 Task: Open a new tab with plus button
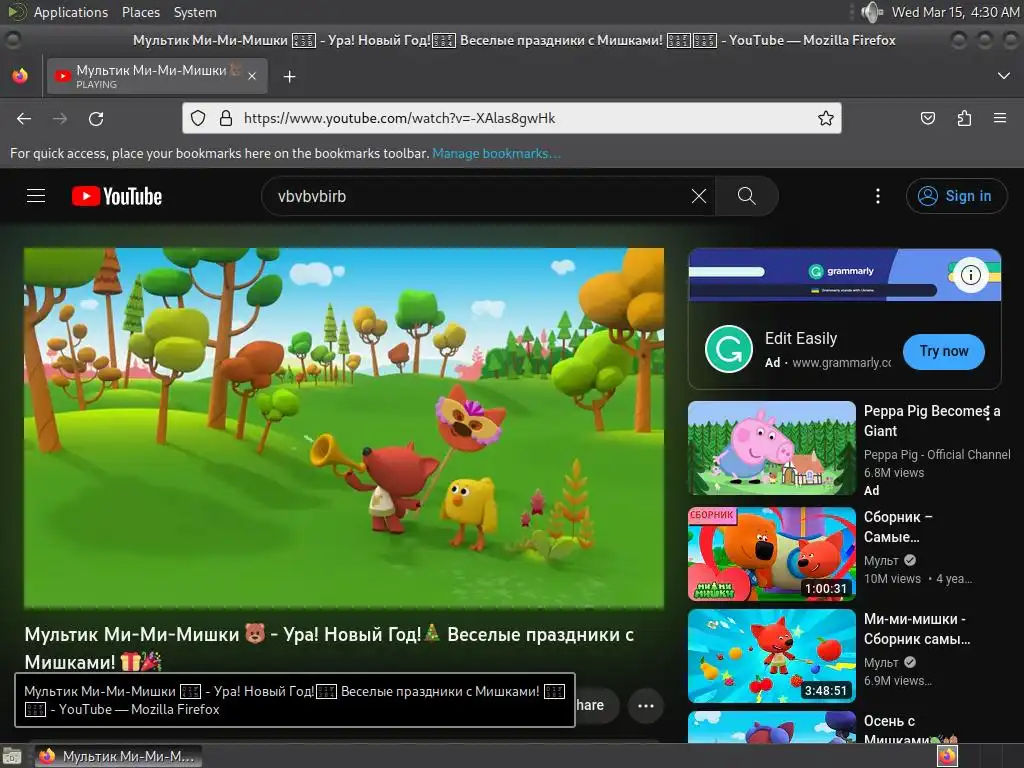[289, 77]
